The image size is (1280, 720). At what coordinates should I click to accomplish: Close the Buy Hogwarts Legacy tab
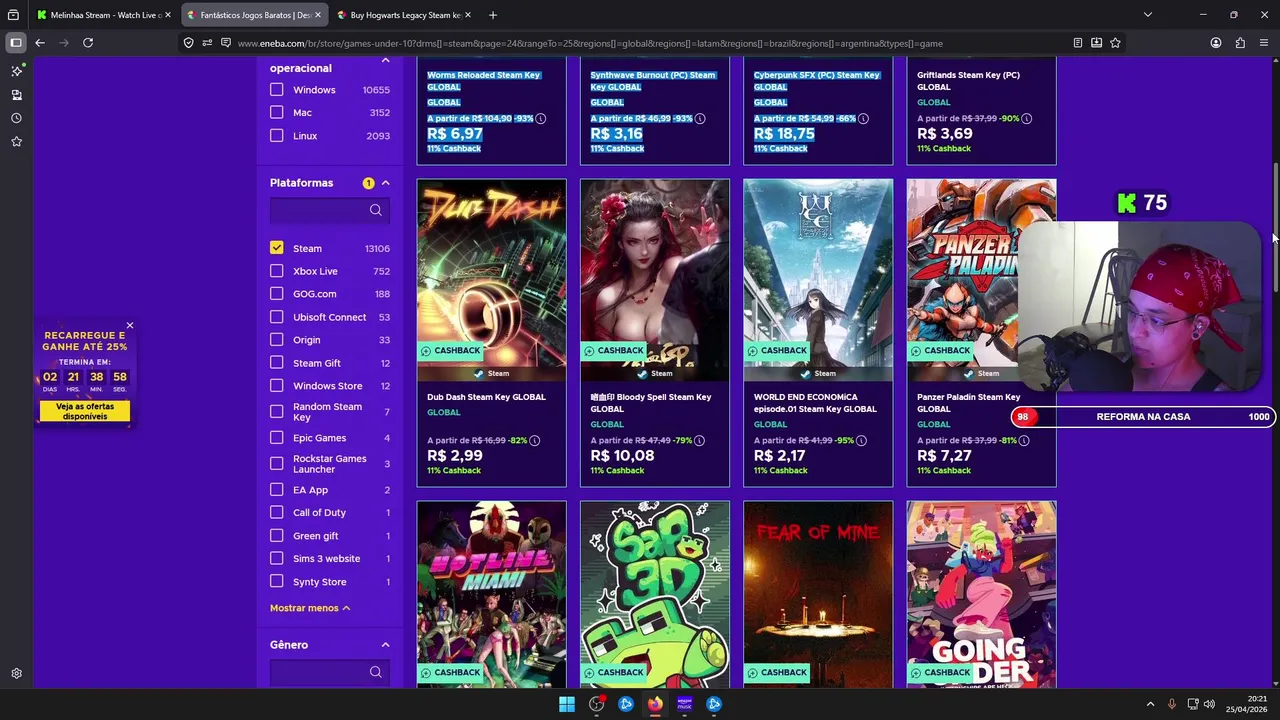coord(468,15)
